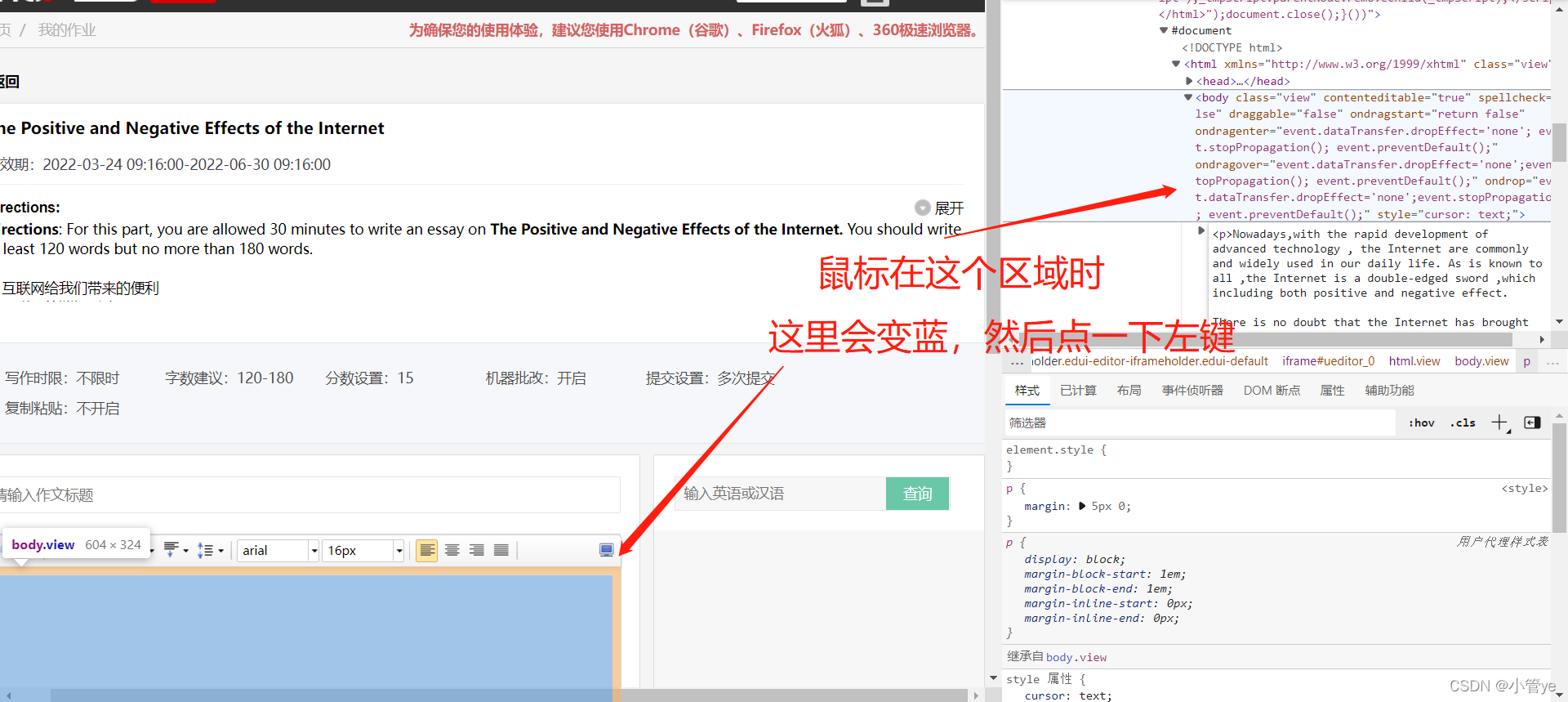The image size is (1568, 702).
Task: Click the margin-block-start: 1em declaration
Action: pos(1105,574)
